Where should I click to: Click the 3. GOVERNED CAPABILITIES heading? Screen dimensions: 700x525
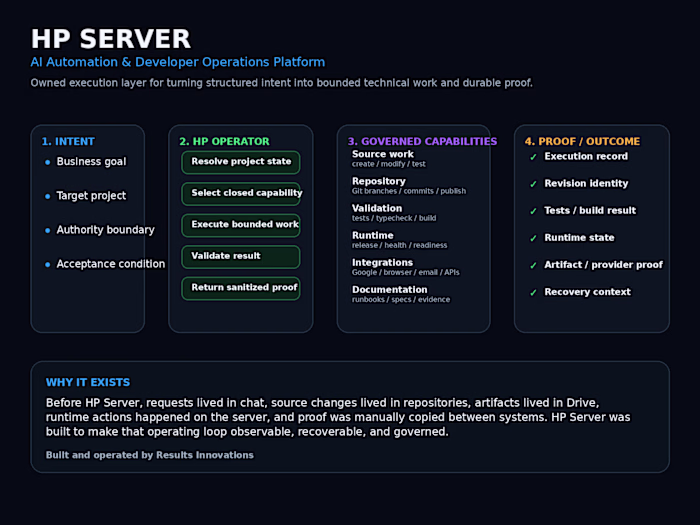point(422,142)
